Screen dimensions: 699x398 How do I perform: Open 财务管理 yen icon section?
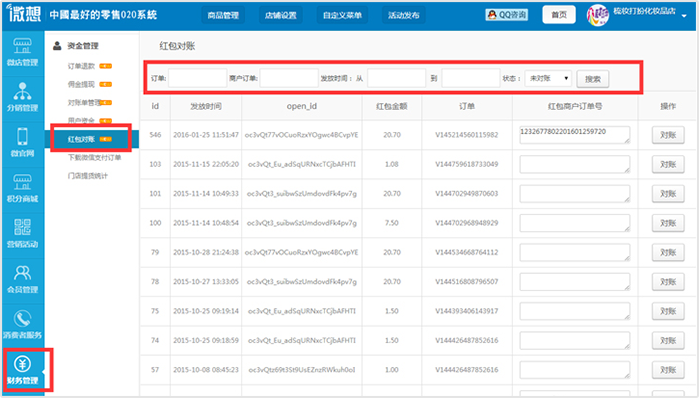(22, 370)
